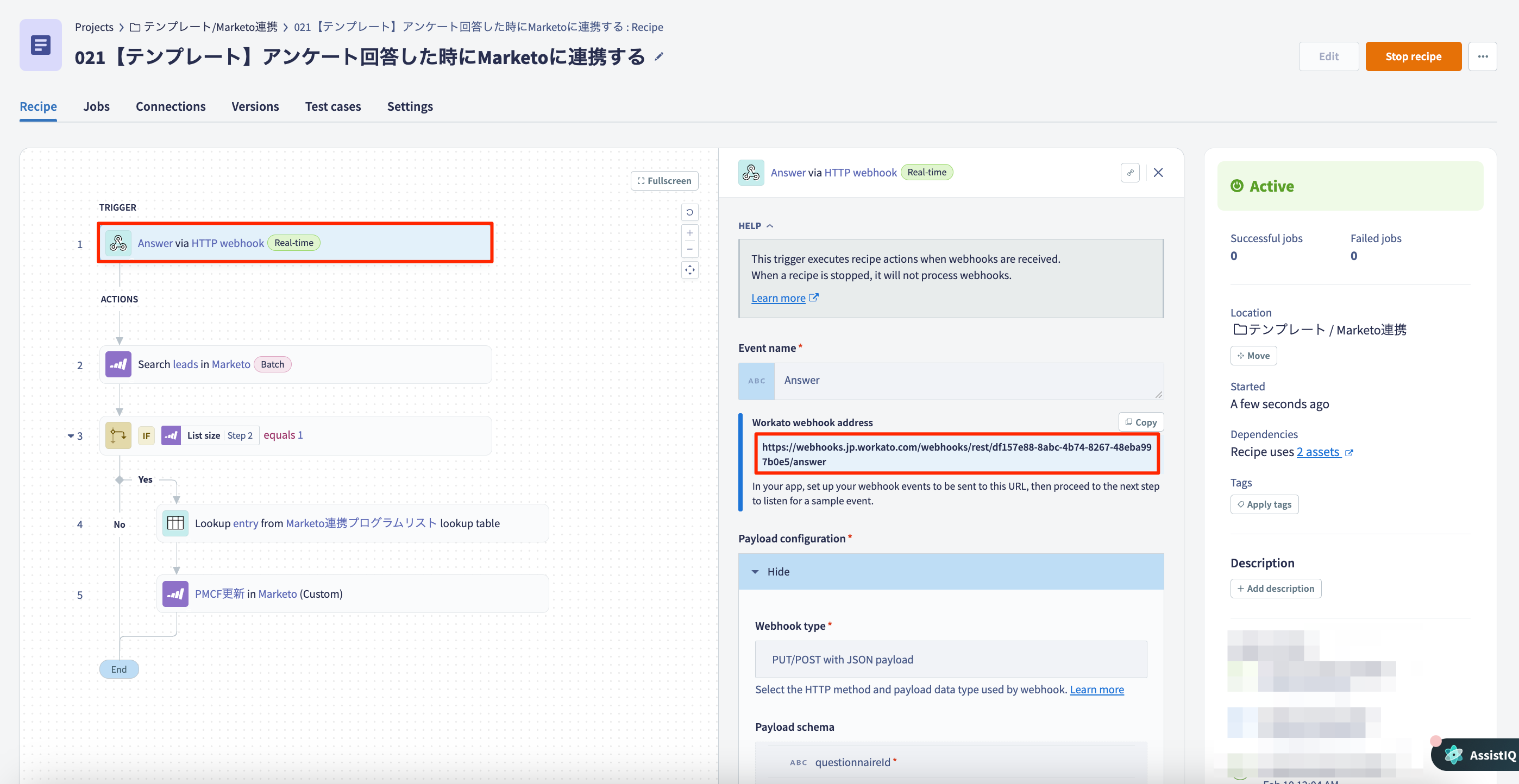This screenshot has height=784, width=1519.
Task: Click the webhook icon in the detail panel header
Action: click(x=751, y=172)
